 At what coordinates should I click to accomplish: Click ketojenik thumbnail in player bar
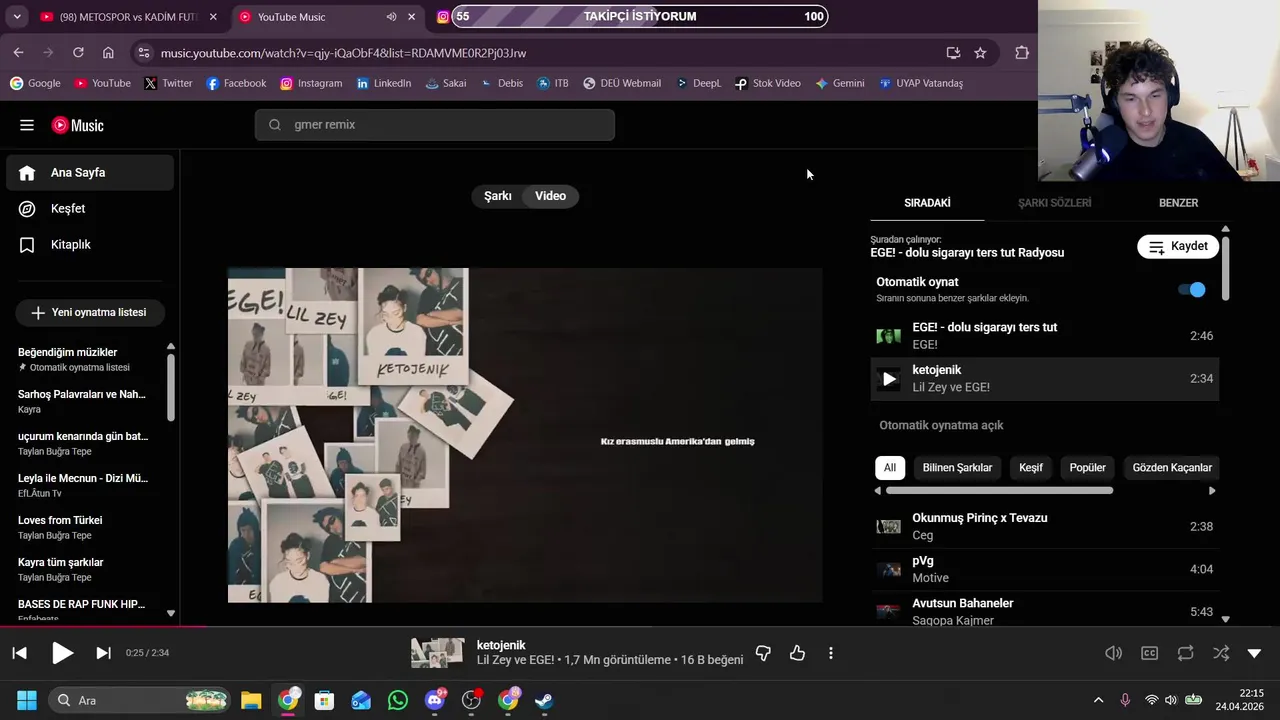point(438,653)
